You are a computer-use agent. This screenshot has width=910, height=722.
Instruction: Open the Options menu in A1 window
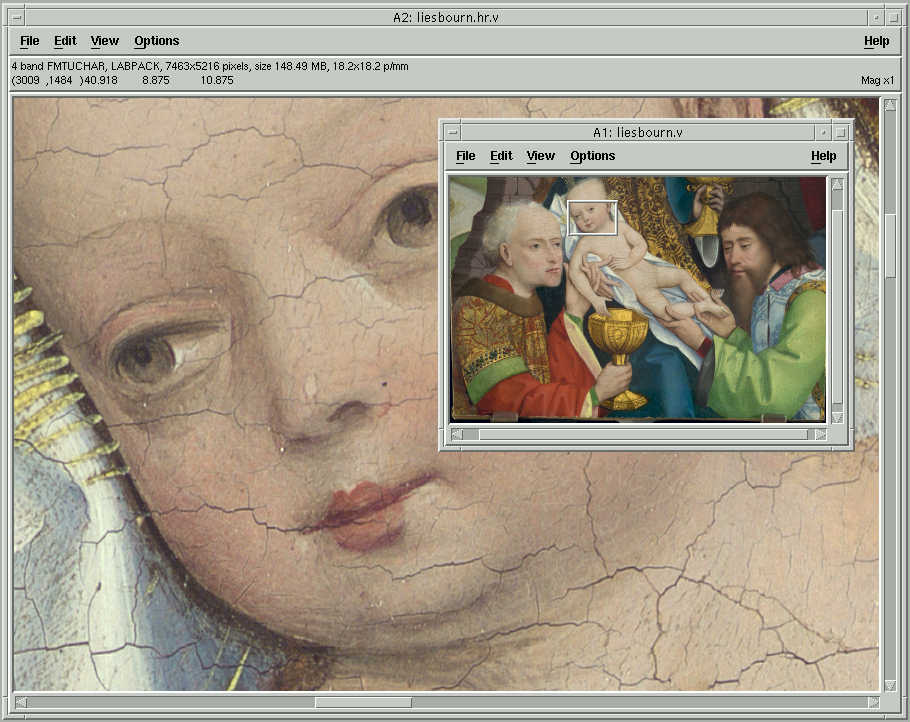pyautogui.click(x=593, y=156)
